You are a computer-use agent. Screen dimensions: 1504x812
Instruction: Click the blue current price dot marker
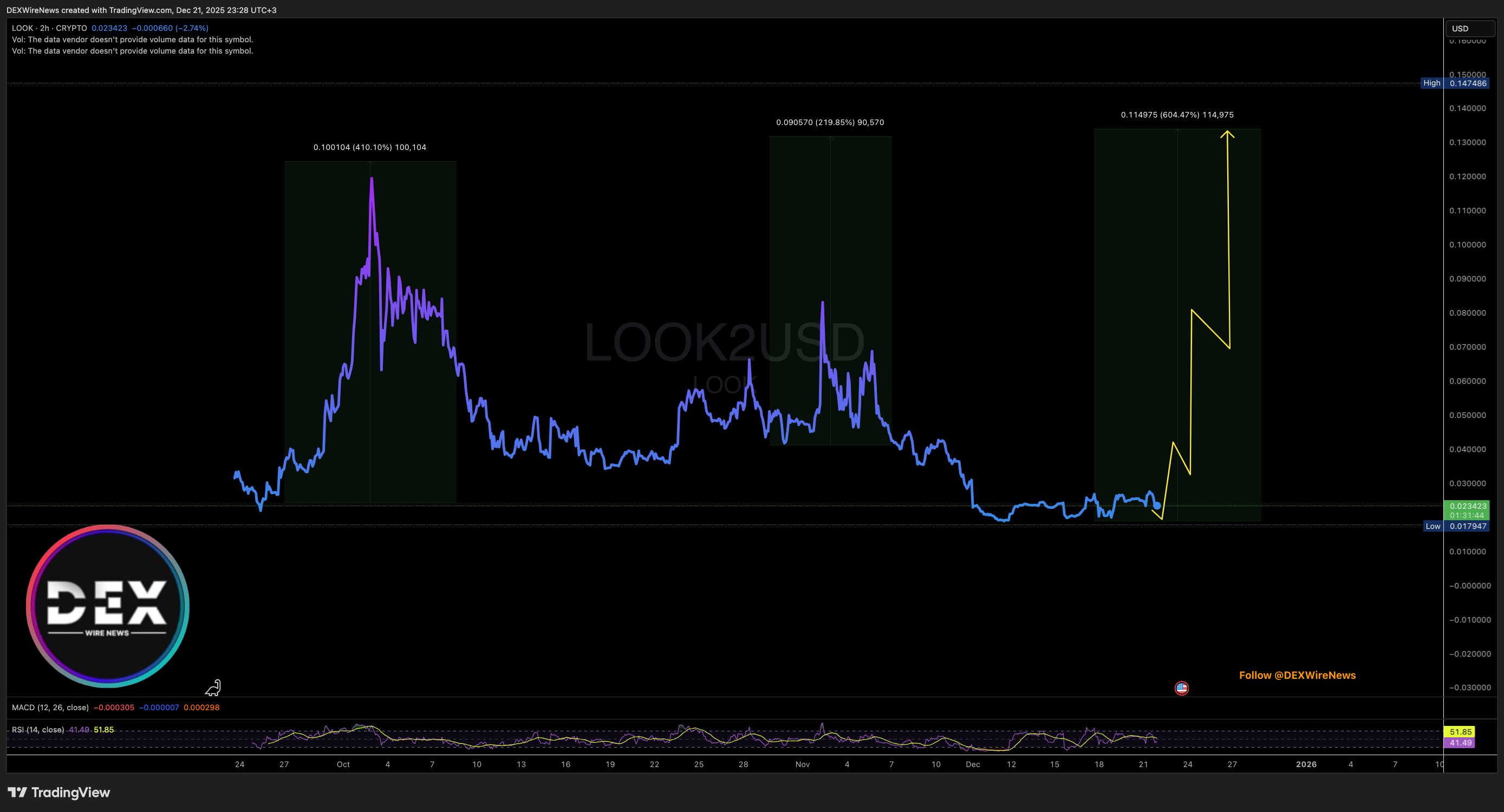point(1157,506)
